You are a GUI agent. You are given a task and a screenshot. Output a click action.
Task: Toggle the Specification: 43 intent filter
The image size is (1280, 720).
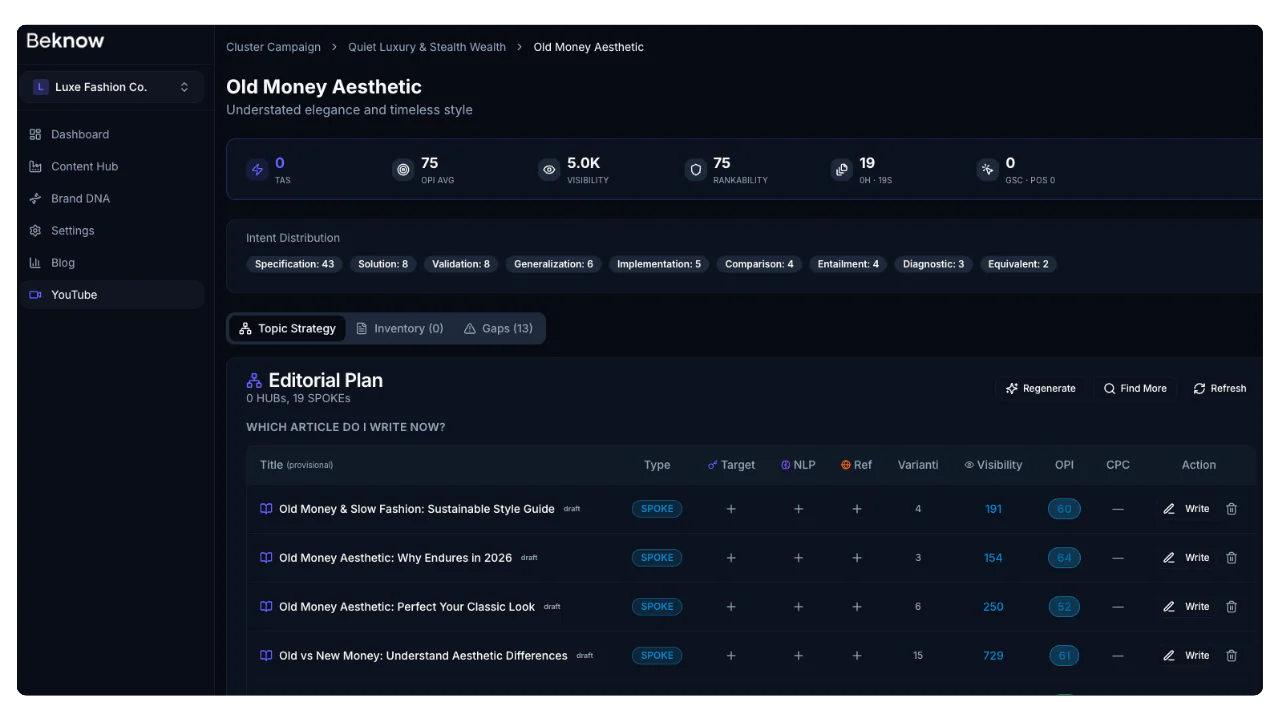tap(294, 263)
